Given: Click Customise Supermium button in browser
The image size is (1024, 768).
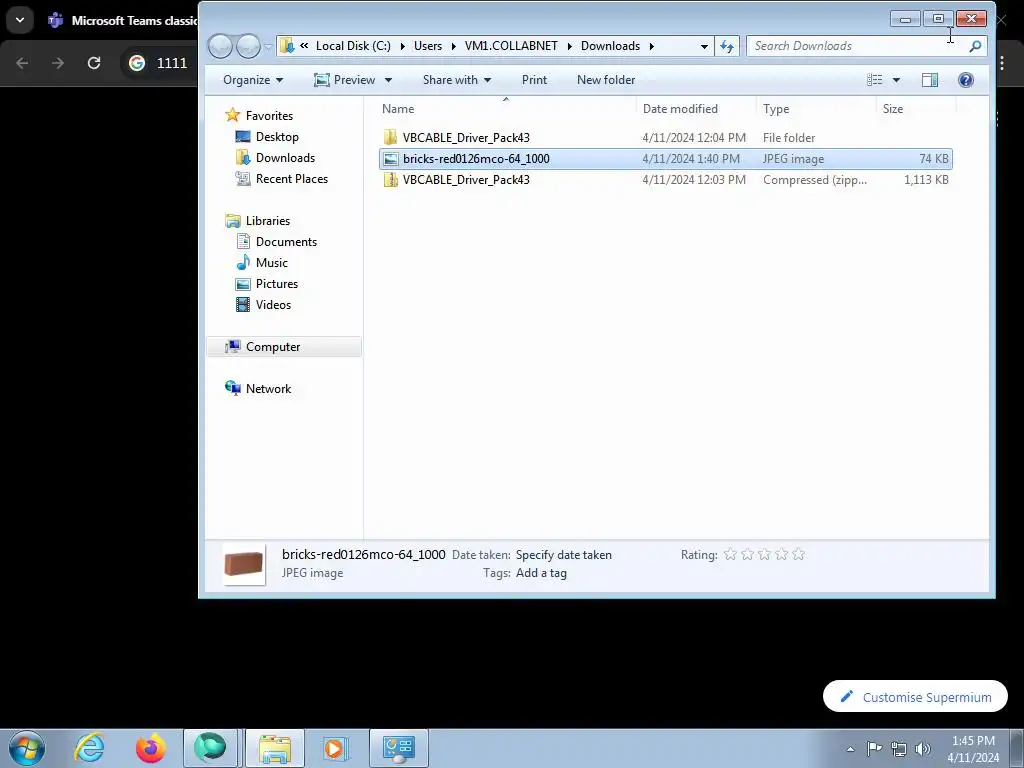Looking at the screenshot, I should tap(915, 697).
